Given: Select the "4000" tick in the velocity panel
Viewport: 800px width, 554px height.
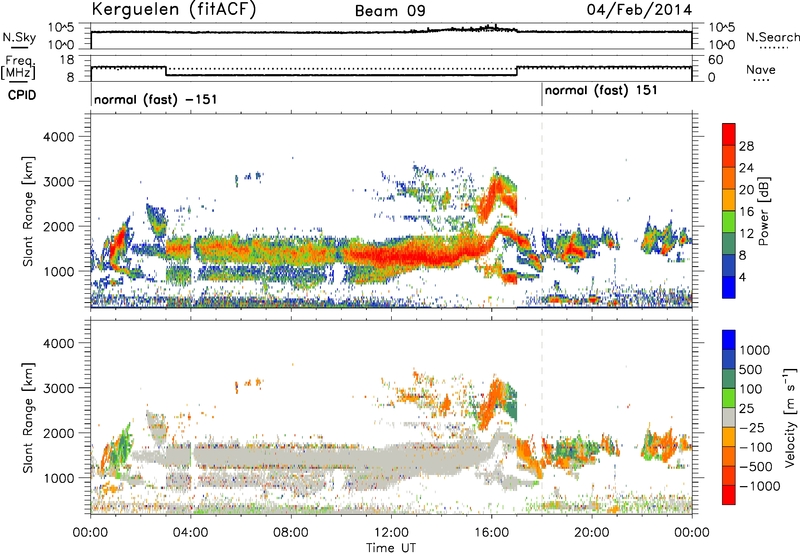Looking at the screenshot, I should click(58, 343).
